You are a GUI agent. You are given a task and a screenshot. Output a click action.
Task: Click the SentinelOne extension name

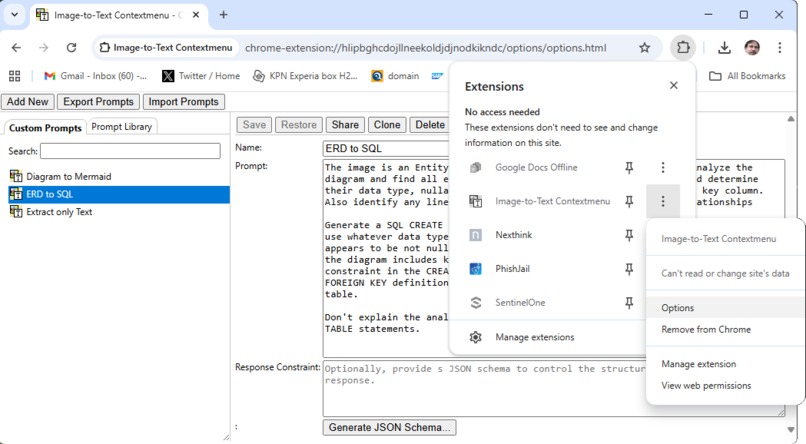point(520,303)
